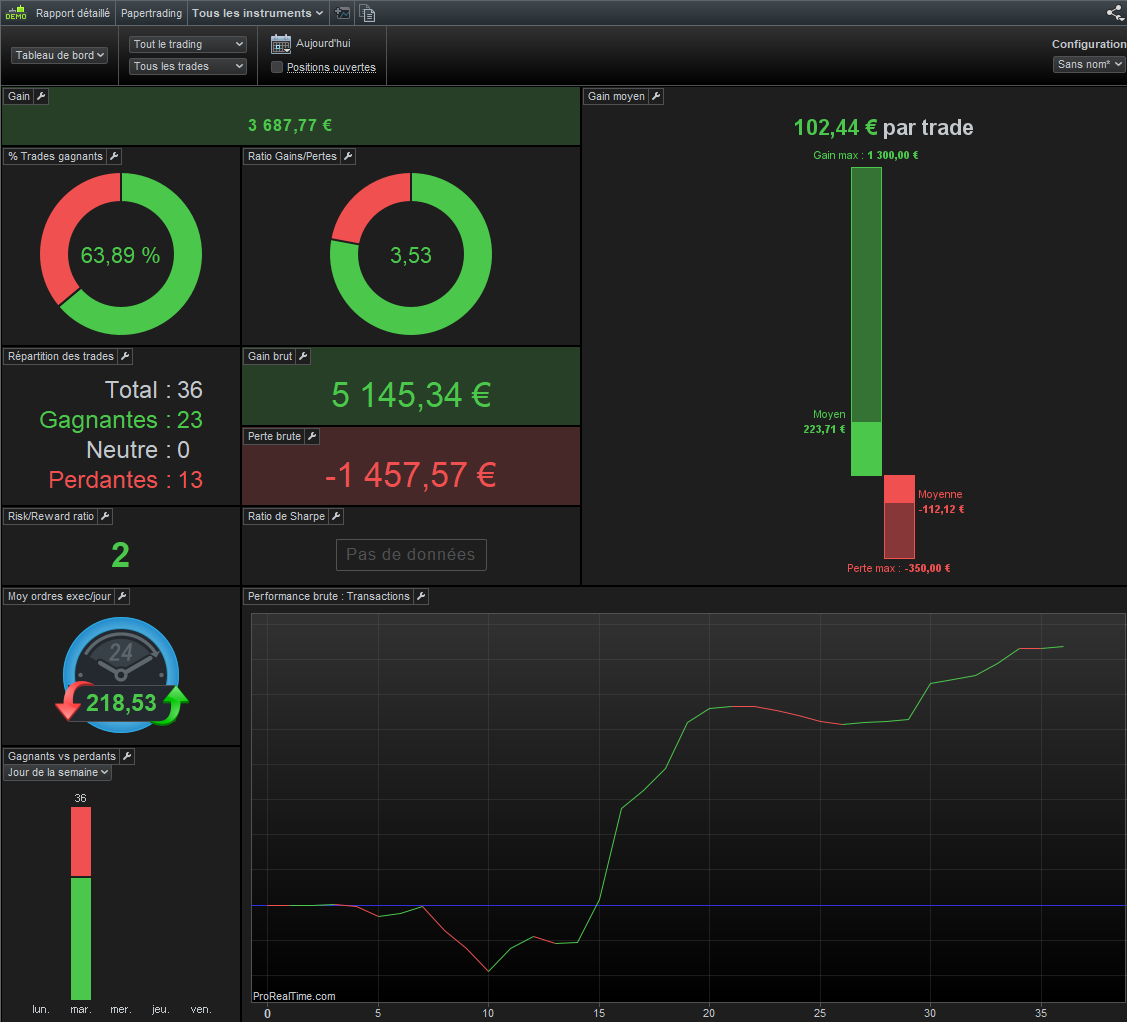Image resolution: width=1127 pixels, height=1022 pixels.
Task: Select the Papertrading tab
Action: pos(151,13)
